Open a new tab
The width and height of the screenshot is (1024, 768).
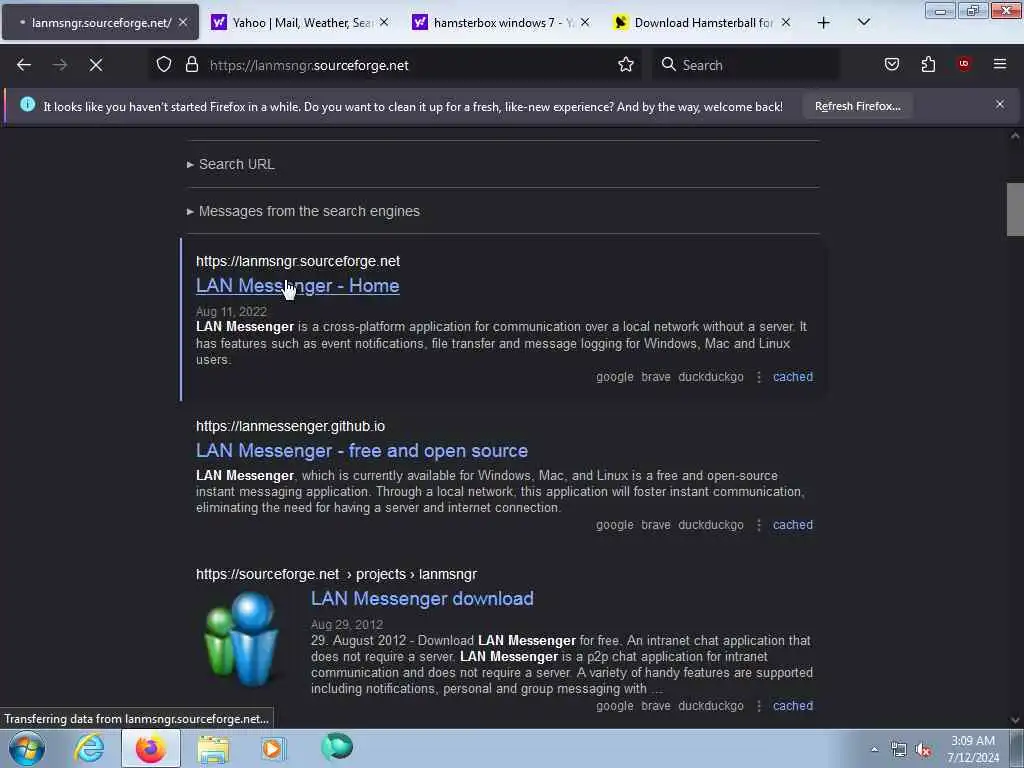[824, 23]
